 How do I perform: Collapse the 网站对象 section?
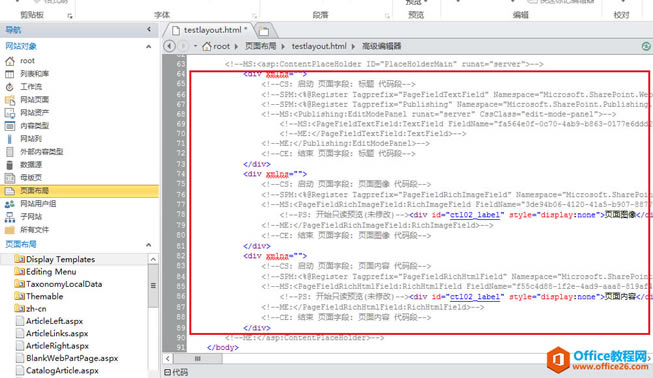pos(149,47)
